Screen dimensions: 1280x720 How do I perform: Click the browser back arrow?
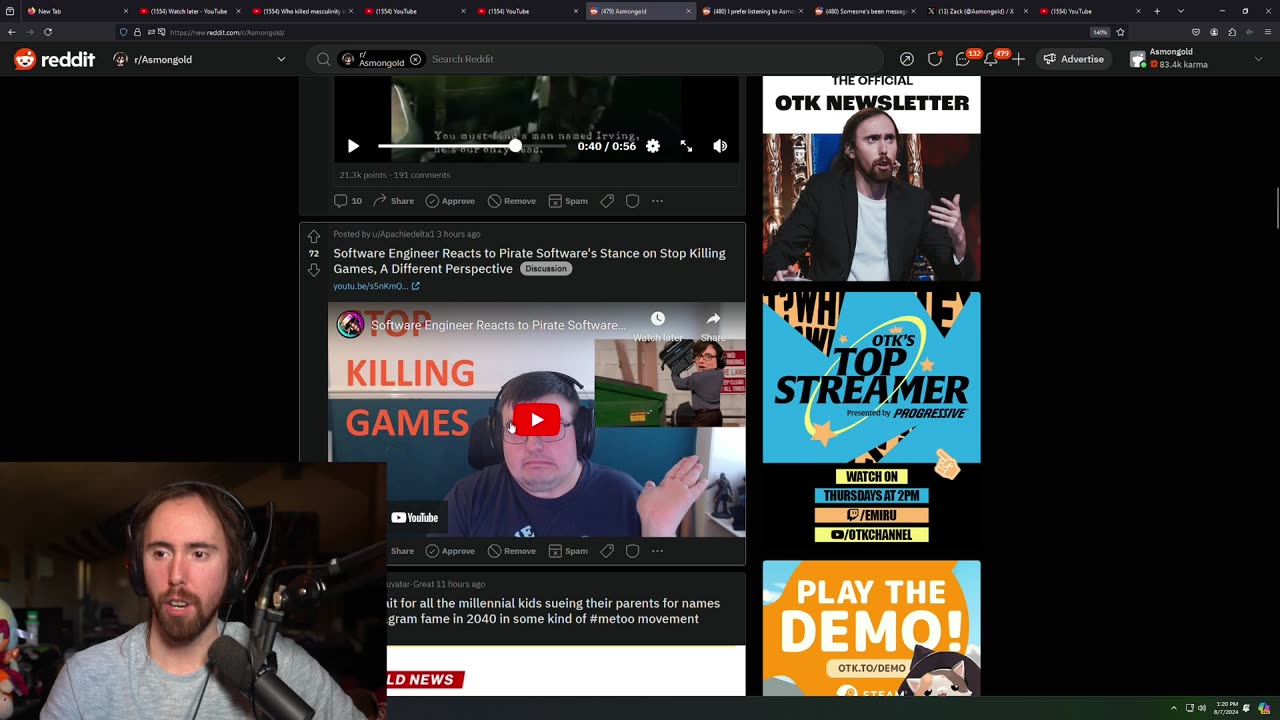click(11, 32)
